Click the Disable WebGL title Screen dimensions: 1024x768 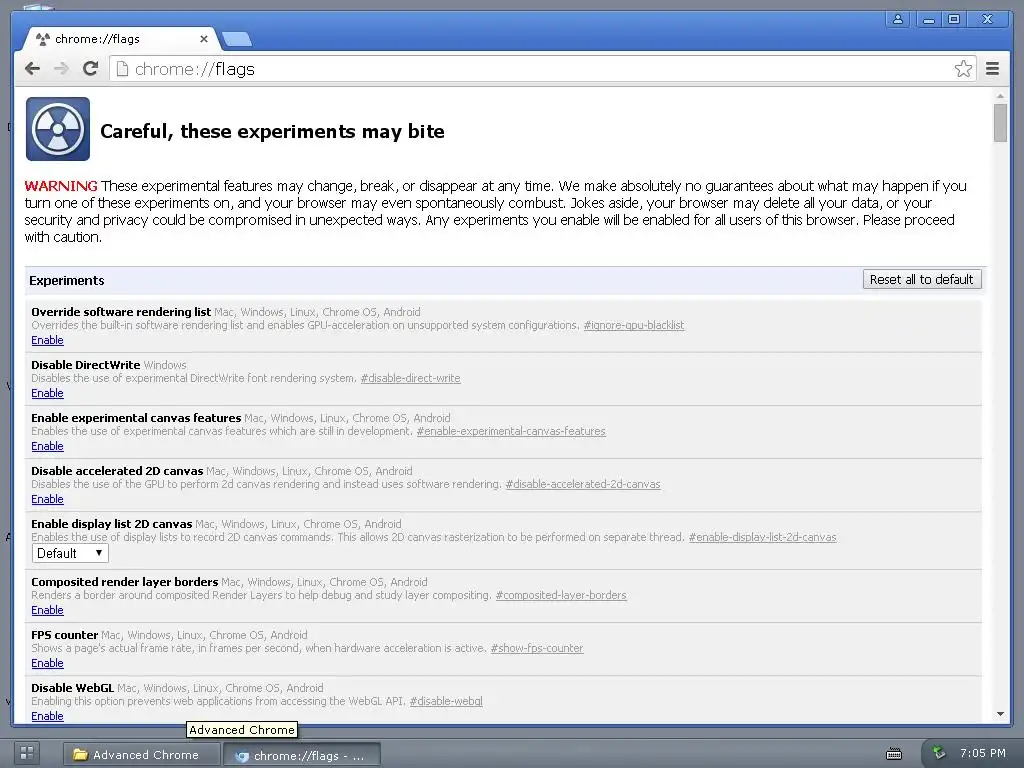tap(72, 688)
